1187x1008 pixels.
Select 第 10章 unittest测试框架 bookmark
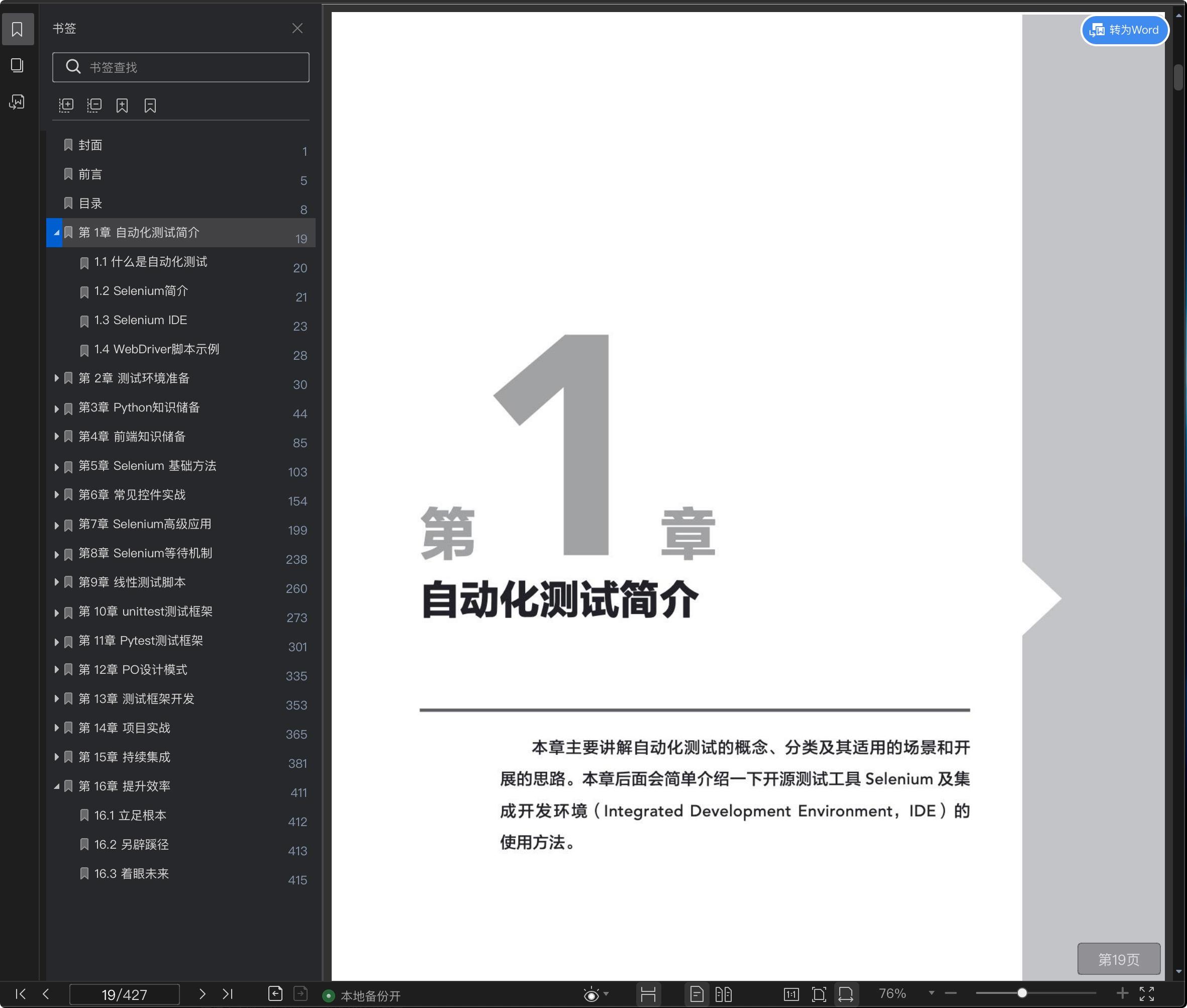click(180, 612)
